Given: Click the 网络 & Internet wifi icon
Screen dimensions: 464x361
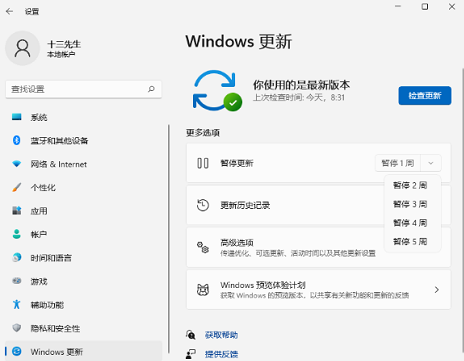Looking at the screenshot, I should pos(17,164).
